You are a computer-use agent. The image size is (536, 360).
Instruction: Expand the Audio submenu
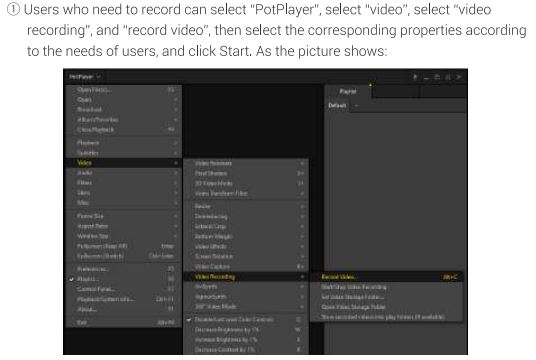tap(124, 173)
